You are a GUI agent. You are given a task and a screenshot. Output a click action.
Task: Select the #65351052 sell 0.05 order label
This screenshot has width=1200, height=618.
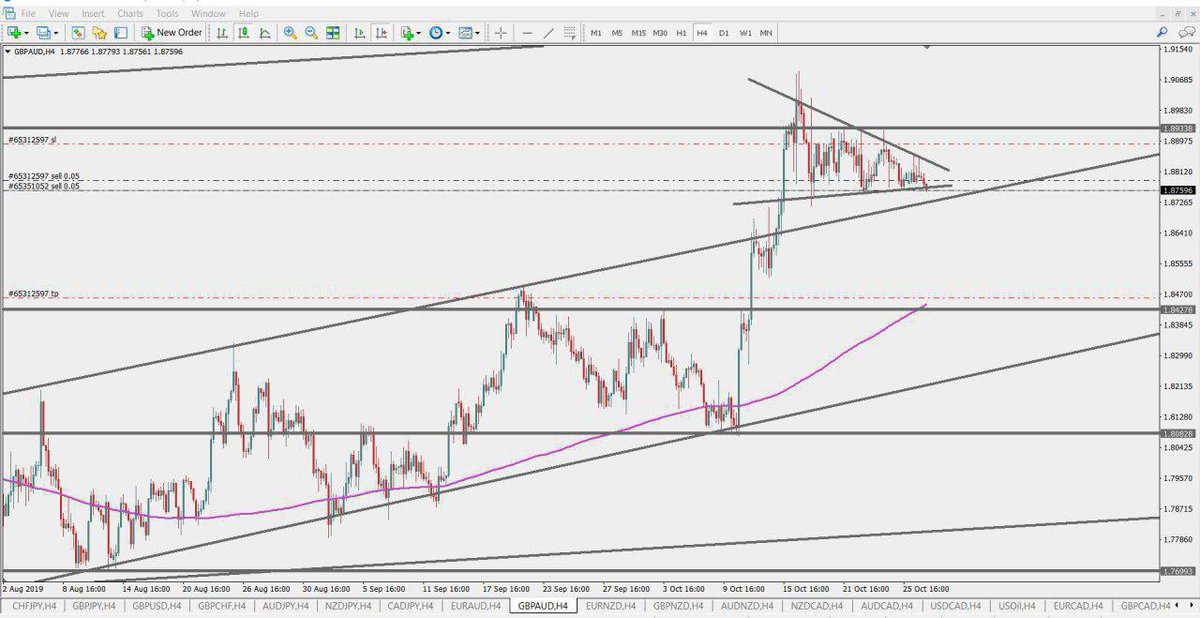click(44, 186)
